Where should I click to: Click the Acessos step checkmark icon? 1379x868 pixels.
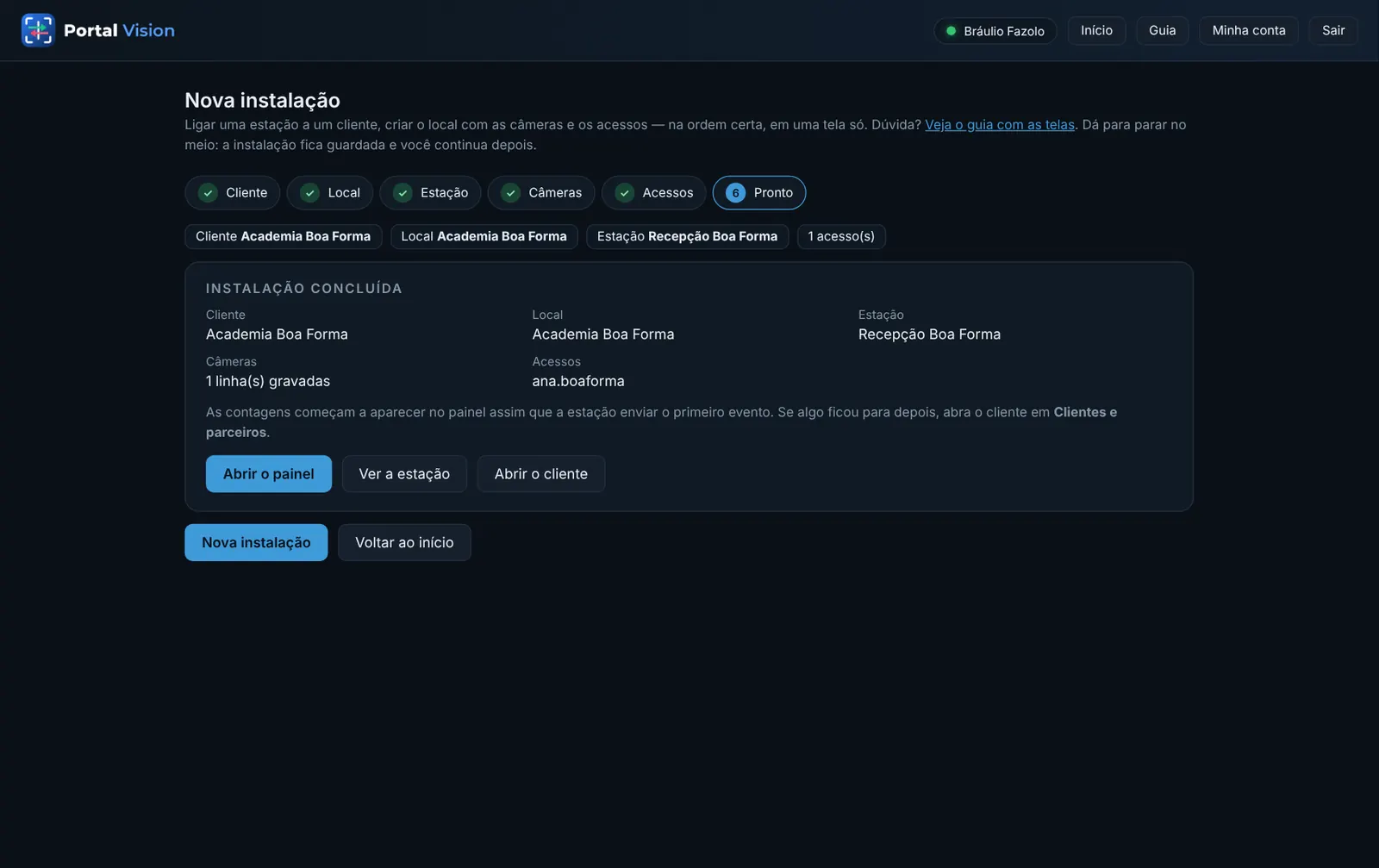[625, 193]
